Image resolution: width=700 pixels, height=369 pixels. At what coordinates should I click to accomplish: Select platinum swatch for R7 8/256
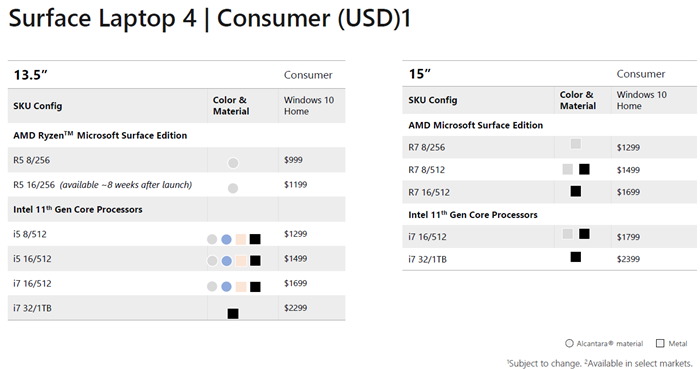(x=575, y=144)
